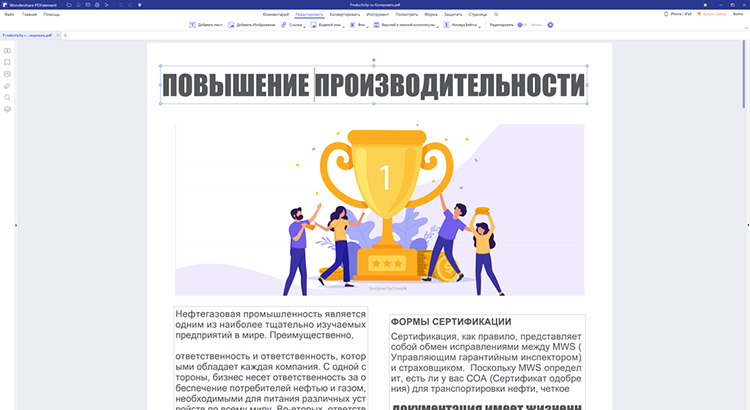The width and height of the screenshot is (750, 410).
Task: Open the comments panel in sidebar
Action: 7,74
